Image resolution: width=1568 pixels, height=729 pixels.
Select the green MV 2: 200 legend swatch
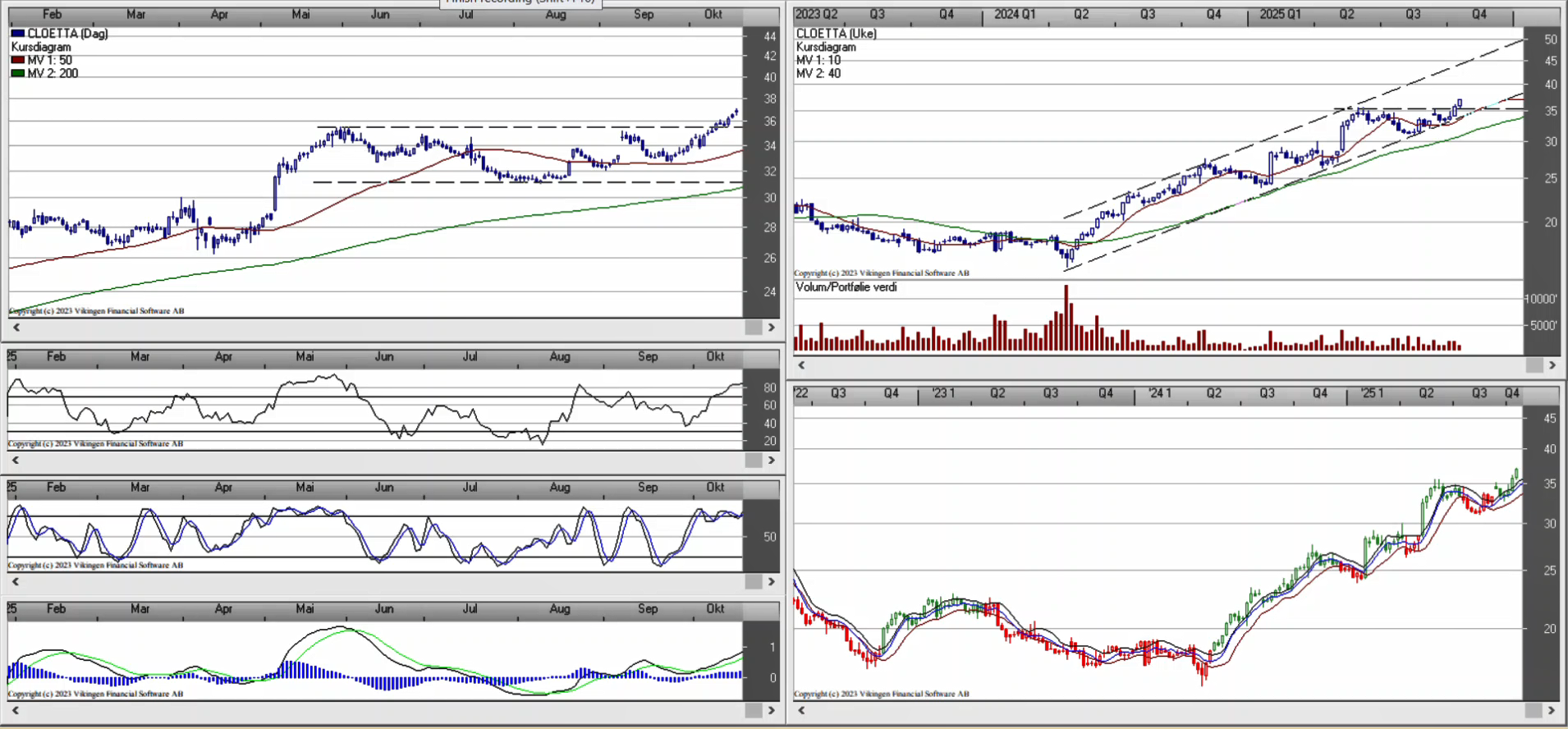18,73
